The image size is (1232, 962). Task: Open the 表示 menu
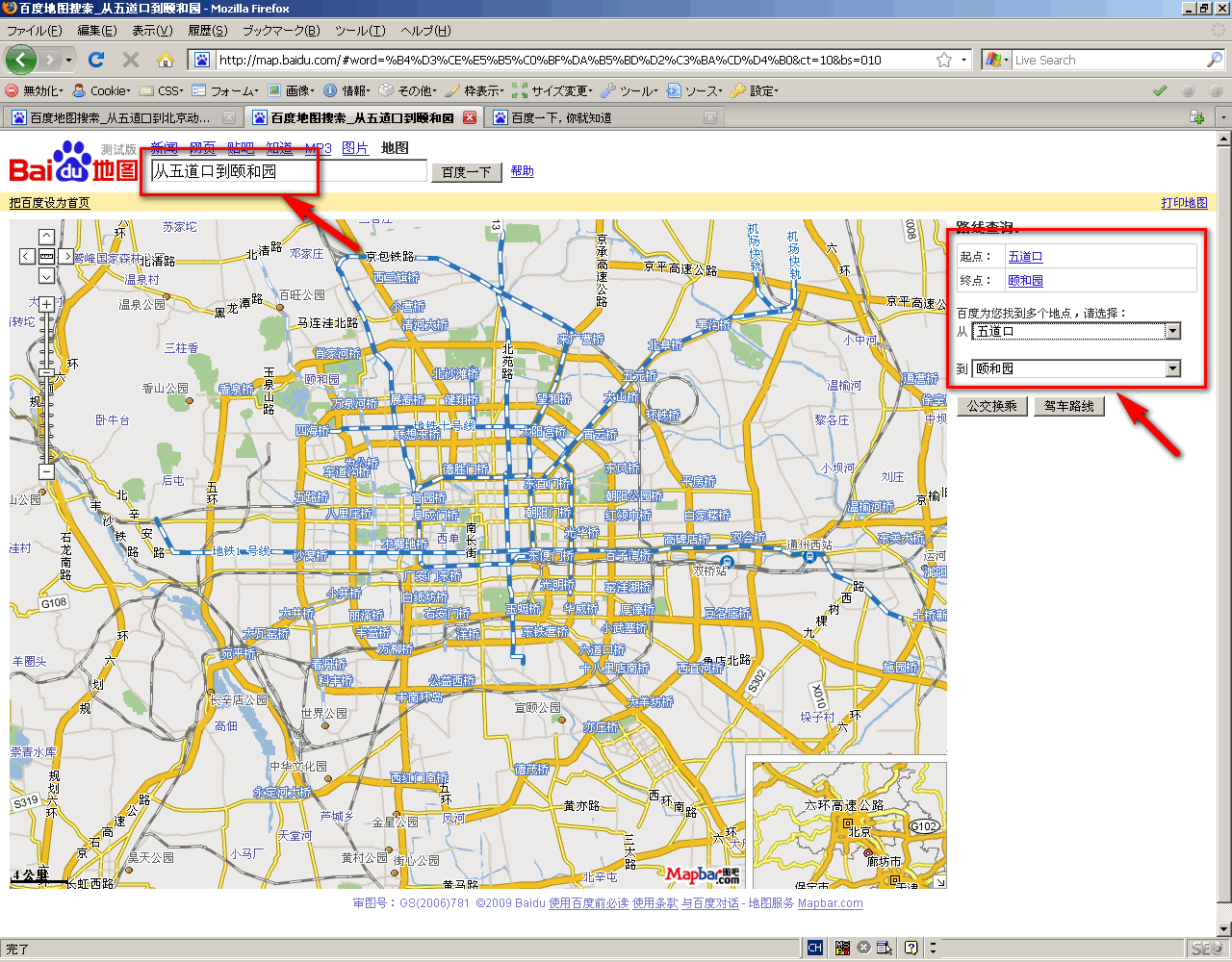152,31
